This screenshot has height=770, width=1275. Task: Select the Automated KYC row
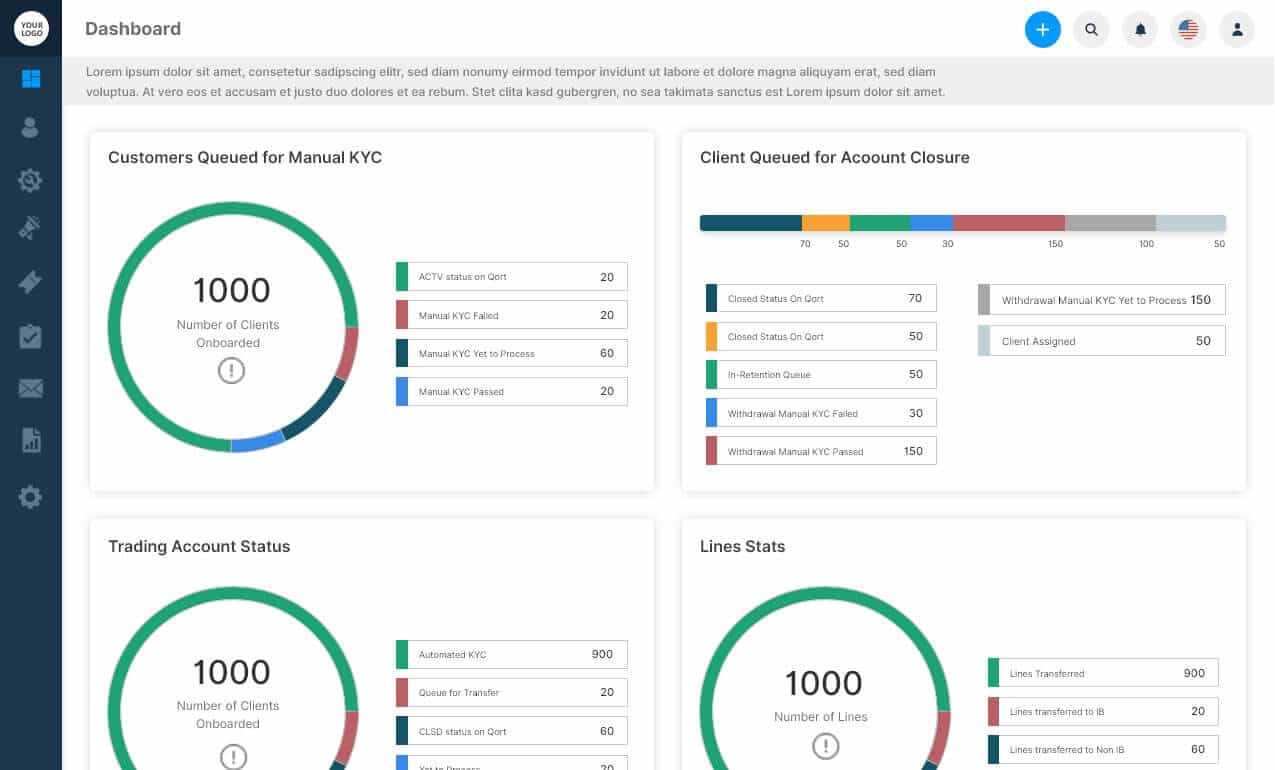click(x=512, y=654)
